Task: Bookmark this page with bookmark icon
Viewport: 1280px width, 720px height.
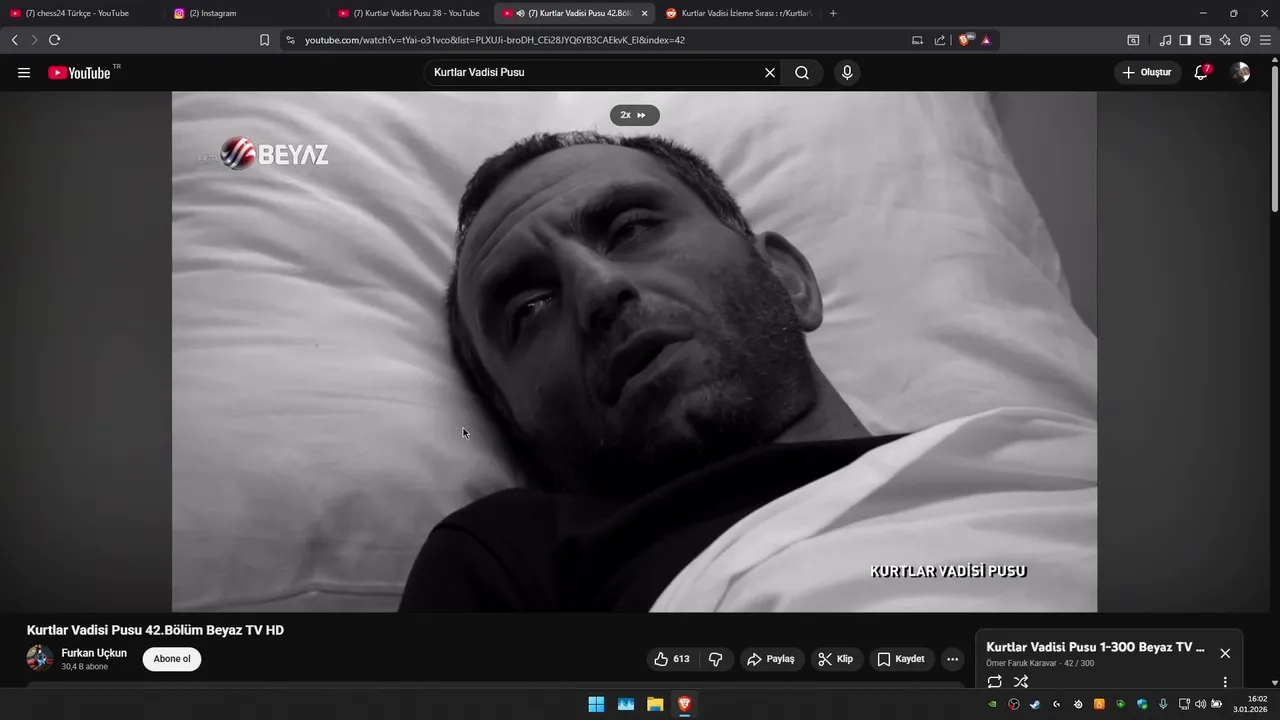Action: pyautogui.click(x=264, y=40)
